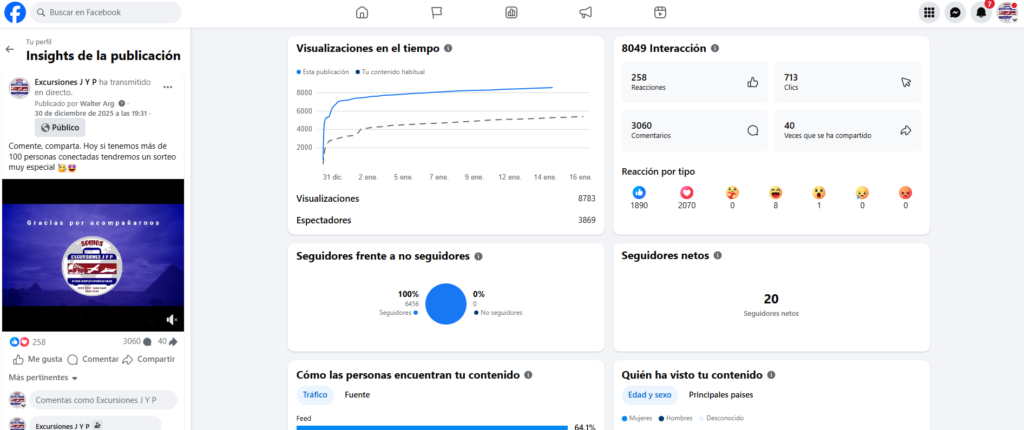Open the Ads megaphone icon

586,13
